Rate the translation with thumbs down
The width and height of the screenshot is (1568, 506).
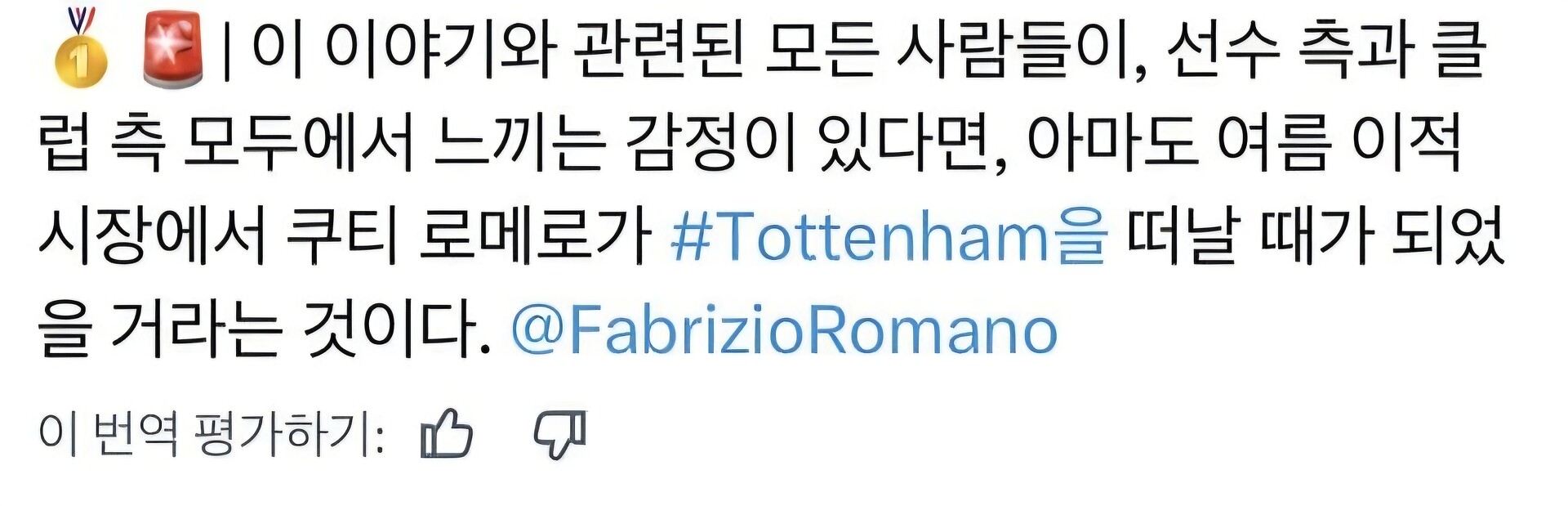click(560, 434)
